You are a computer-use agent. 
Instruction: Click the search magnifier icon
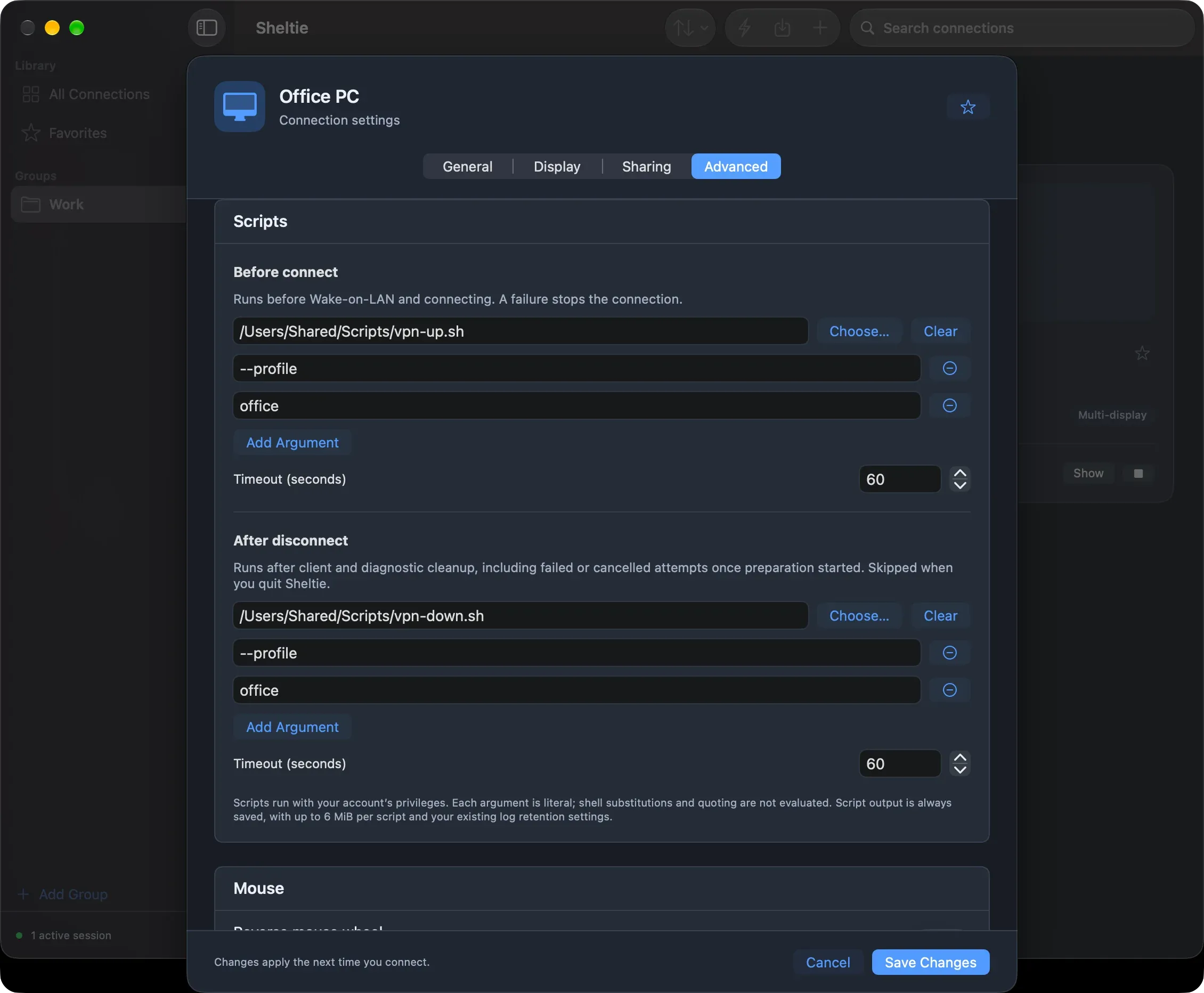pos(867,28)
